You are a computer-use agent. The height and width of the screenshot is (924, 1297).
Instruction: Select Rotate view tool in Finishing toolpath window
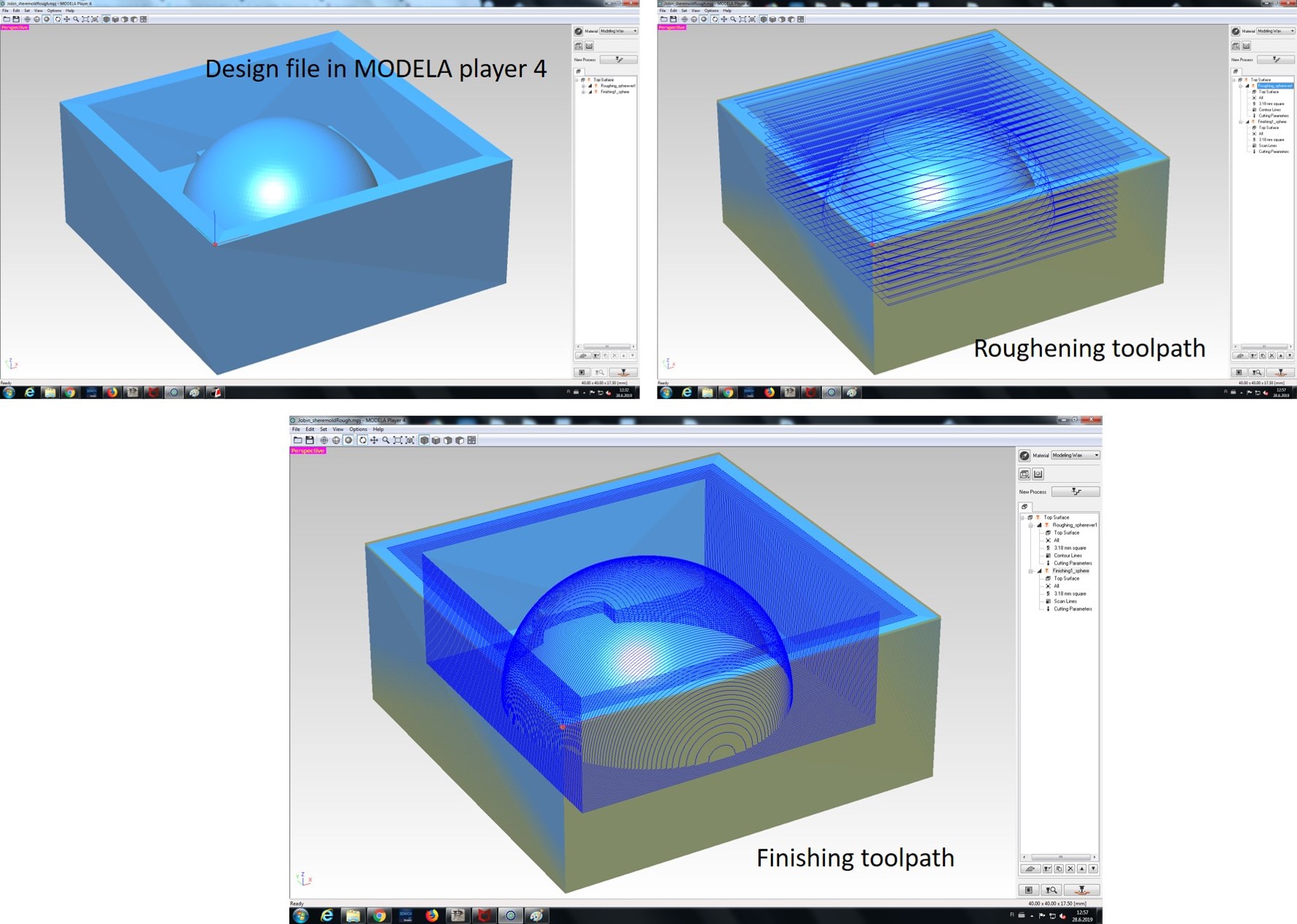tap(362, 440)
